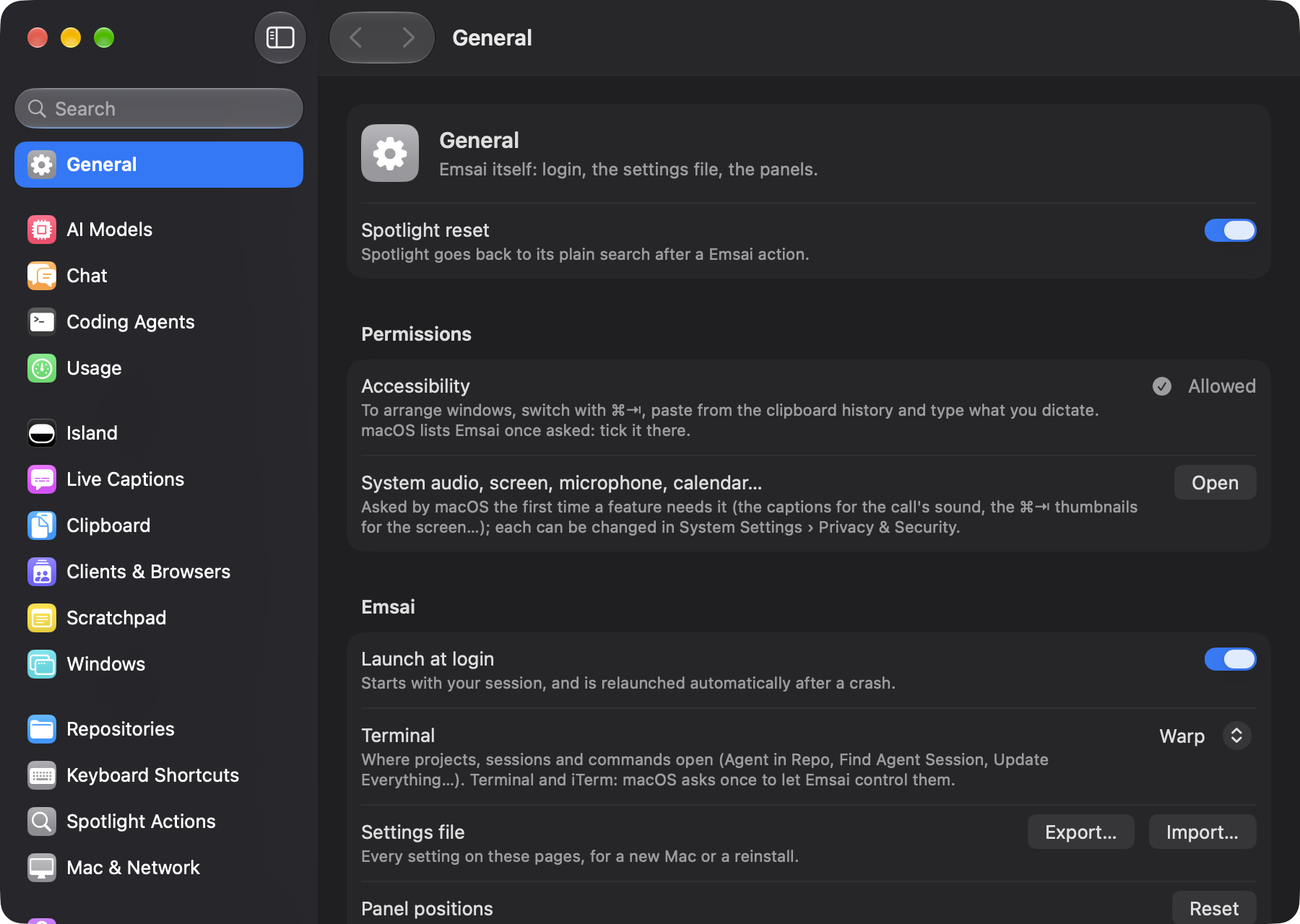Click the AI Models chip icon
Viewport: 1300px width, 924px height.
(42, 230)
